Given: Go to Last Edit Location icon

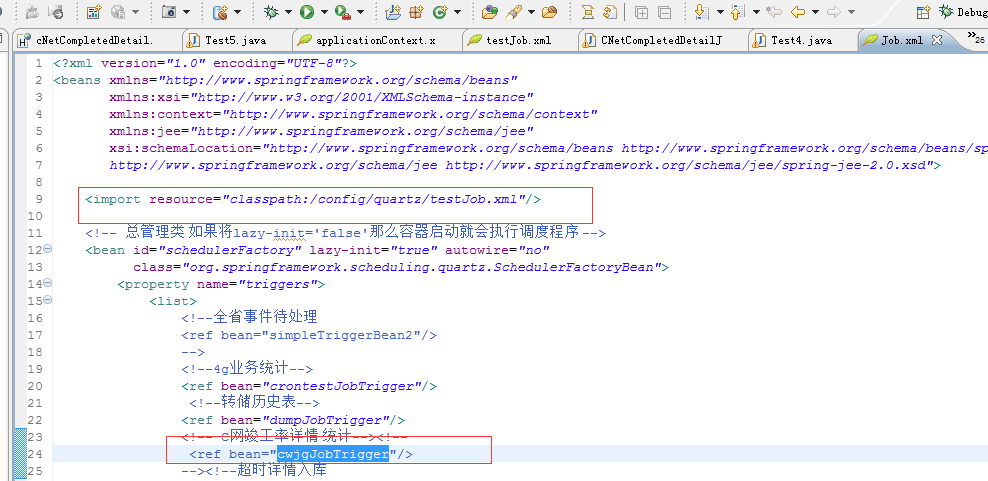Looking at the screenshot, I should point(773,11).
